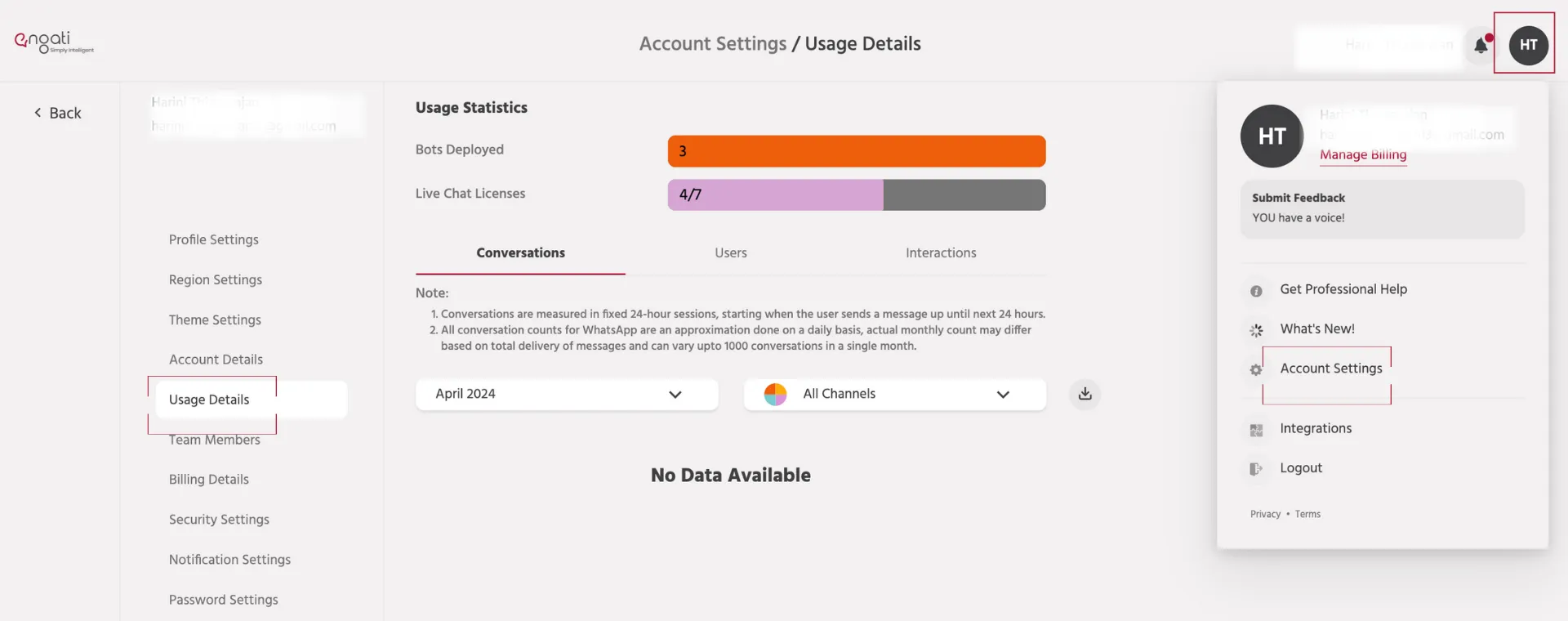Image resolution: width=1568 pixels, height=621 pixels.
Task: Open the HT profile avatar menu
Action: (x=1528, y=45)
